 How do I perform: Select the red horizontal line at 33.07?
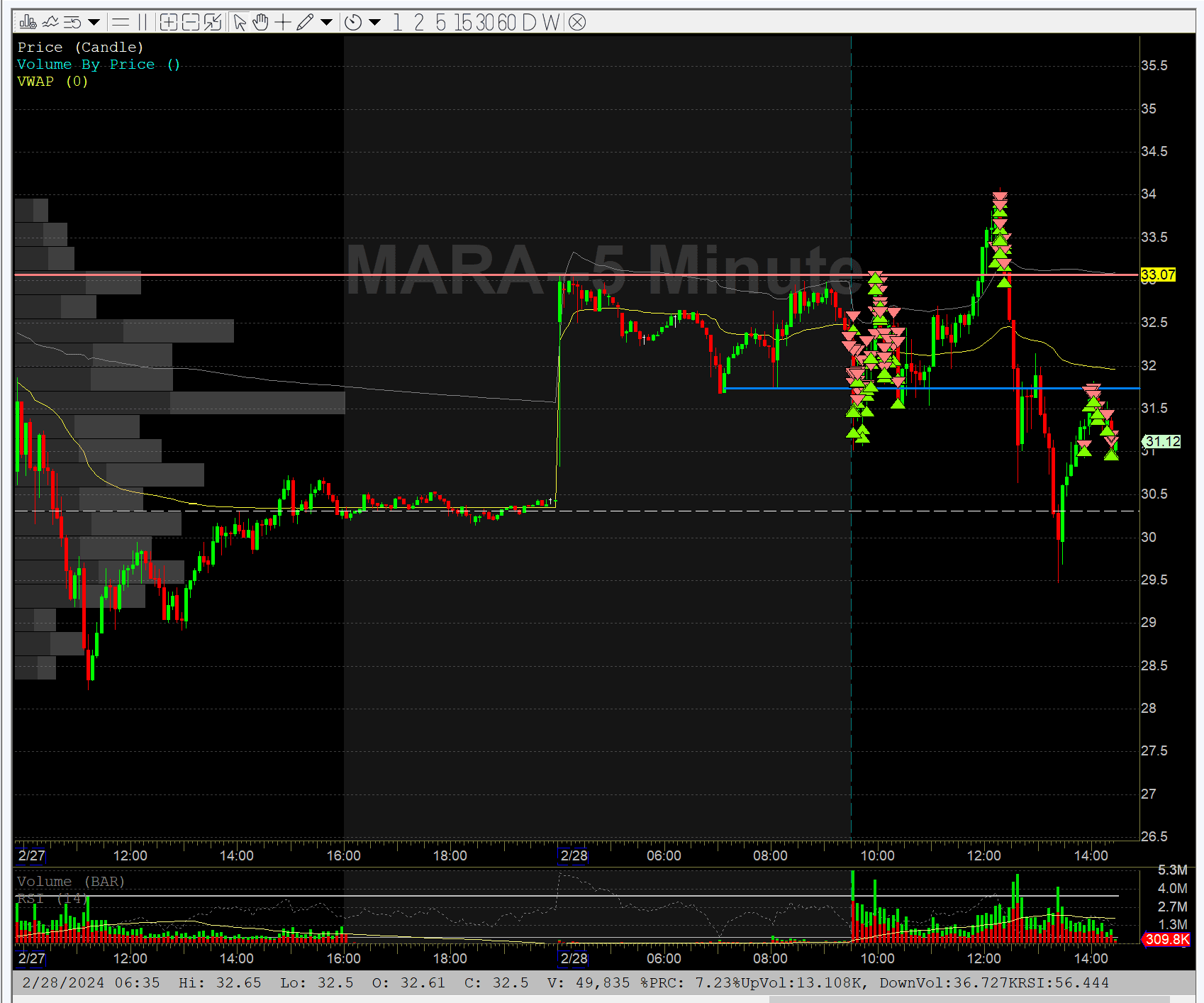pos(576,275)
